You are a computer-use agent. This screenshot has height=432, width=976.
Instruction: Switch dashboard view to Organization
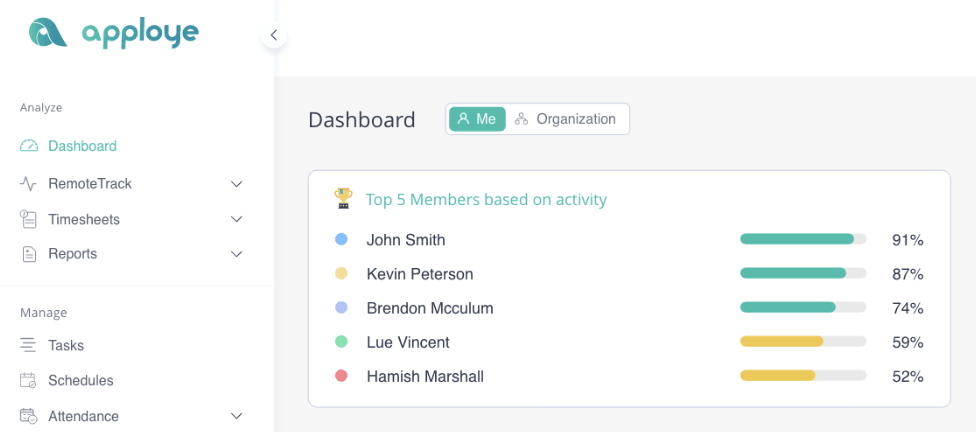(566, 119)
